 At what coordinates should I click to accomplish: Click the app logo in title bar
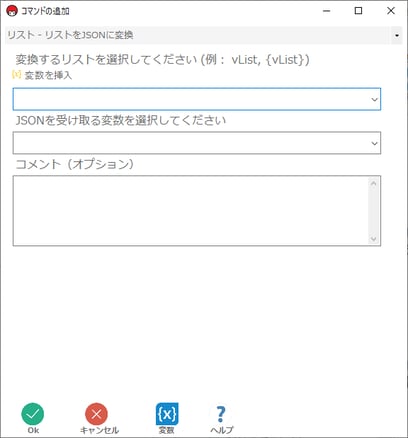click(x=12, y=11)
